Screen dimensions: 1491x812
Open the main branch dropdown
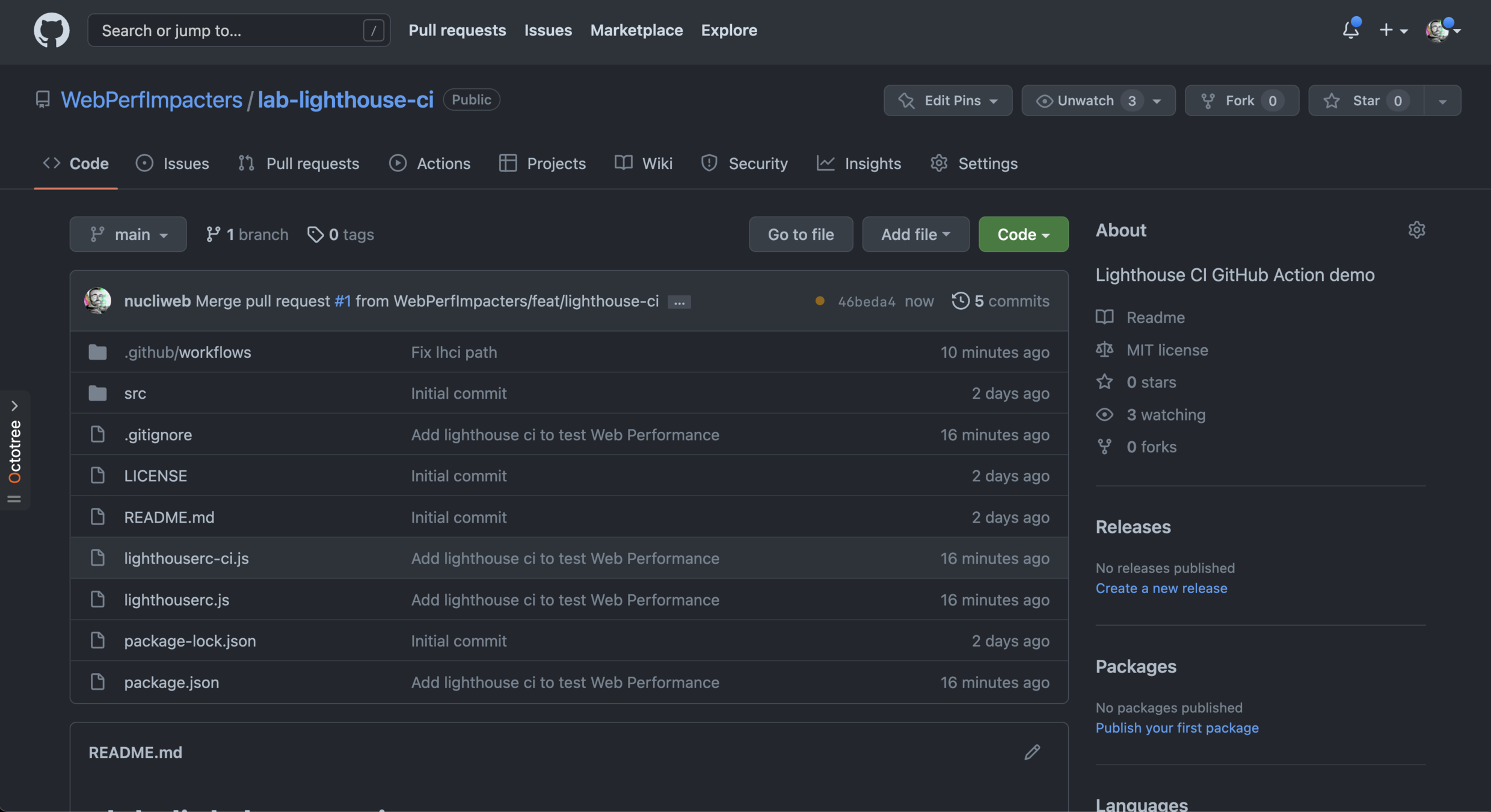[128, 234]
